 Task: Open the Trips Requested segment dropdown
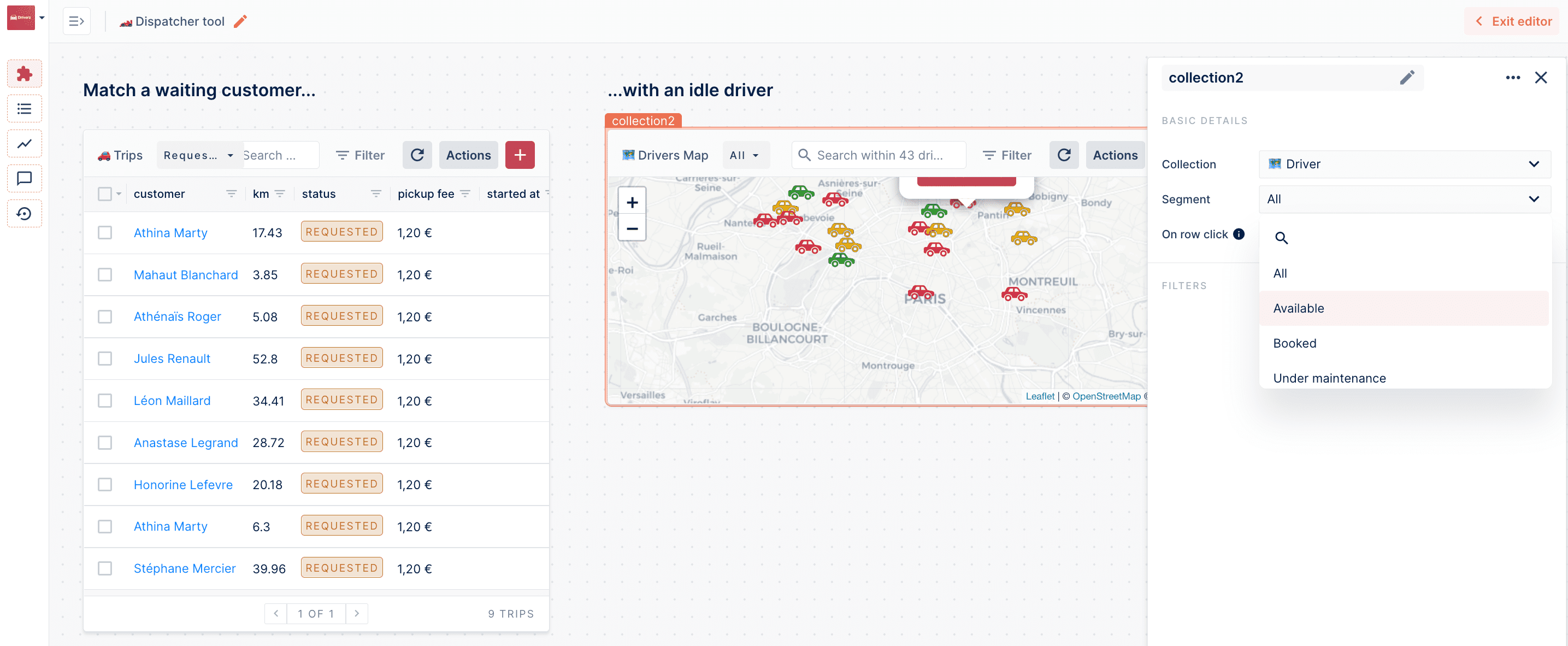click(x=198, y=155)
